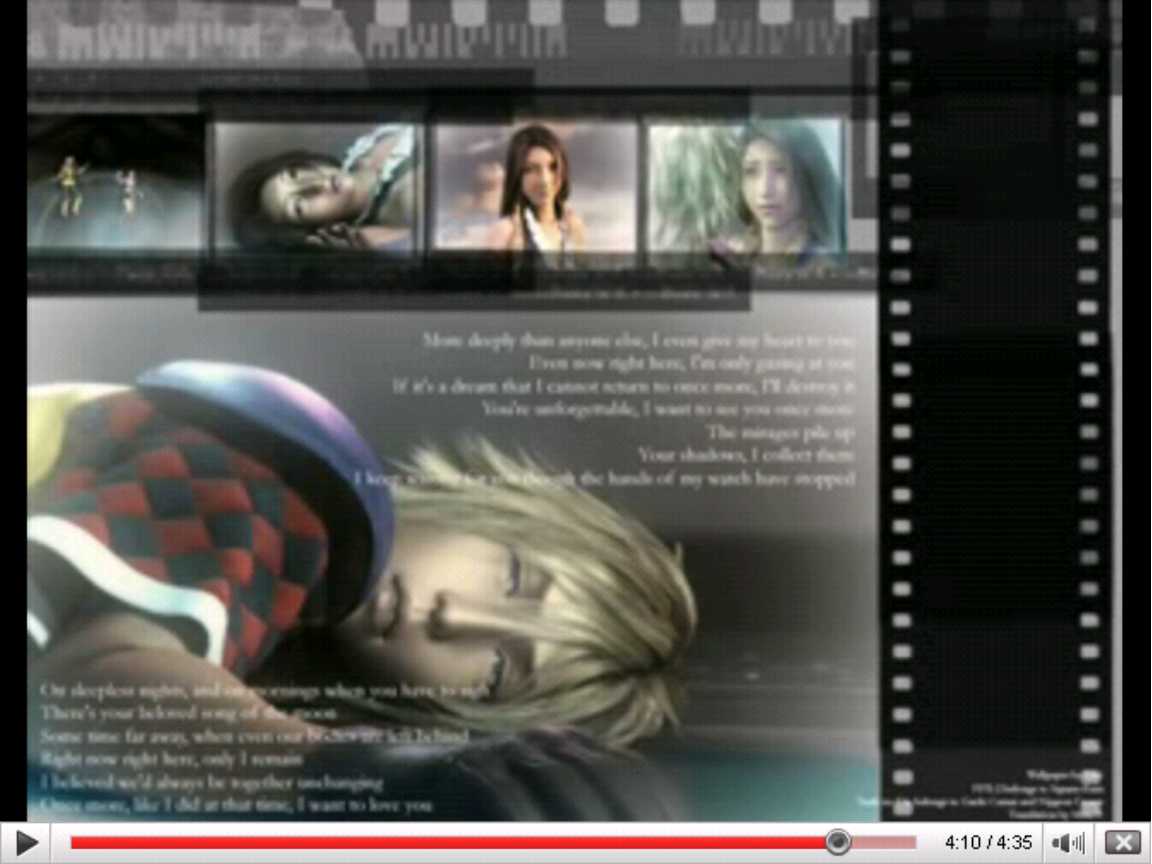Click the seek bar scrubber handle
Screen dimensions: 1152x864
click(838, 842)
